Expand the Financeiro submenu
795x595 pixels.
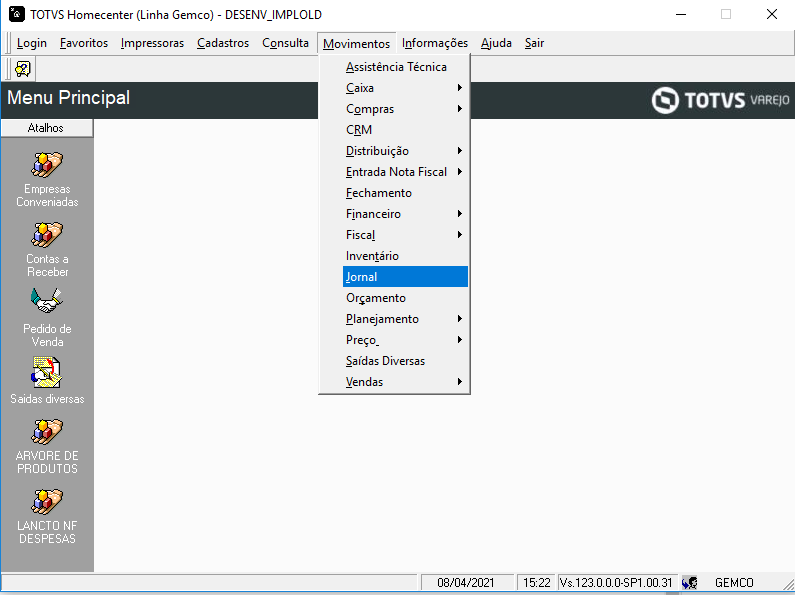click(x=405, y=214)
